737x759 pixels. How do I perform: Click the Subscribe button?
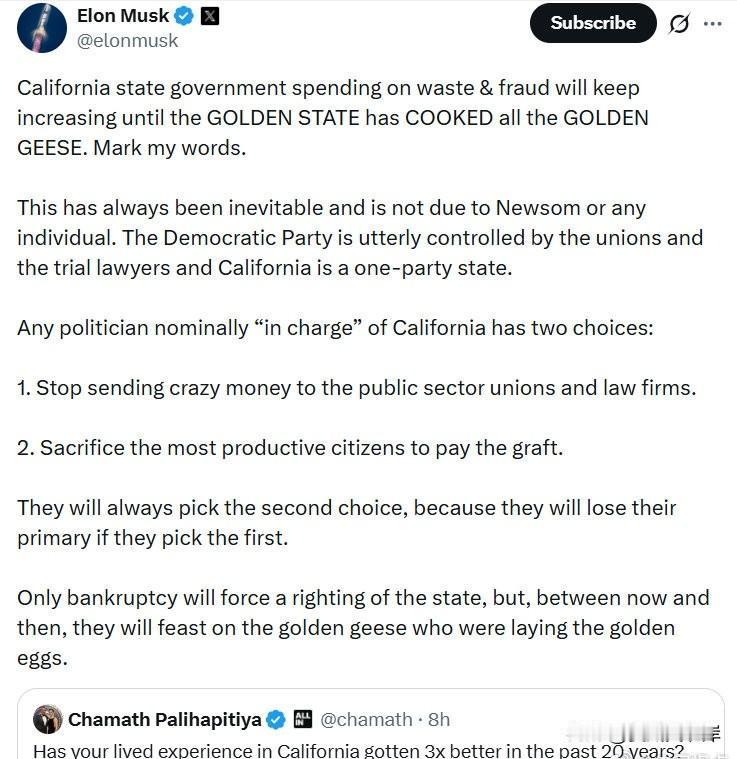(x=593, y=23)
